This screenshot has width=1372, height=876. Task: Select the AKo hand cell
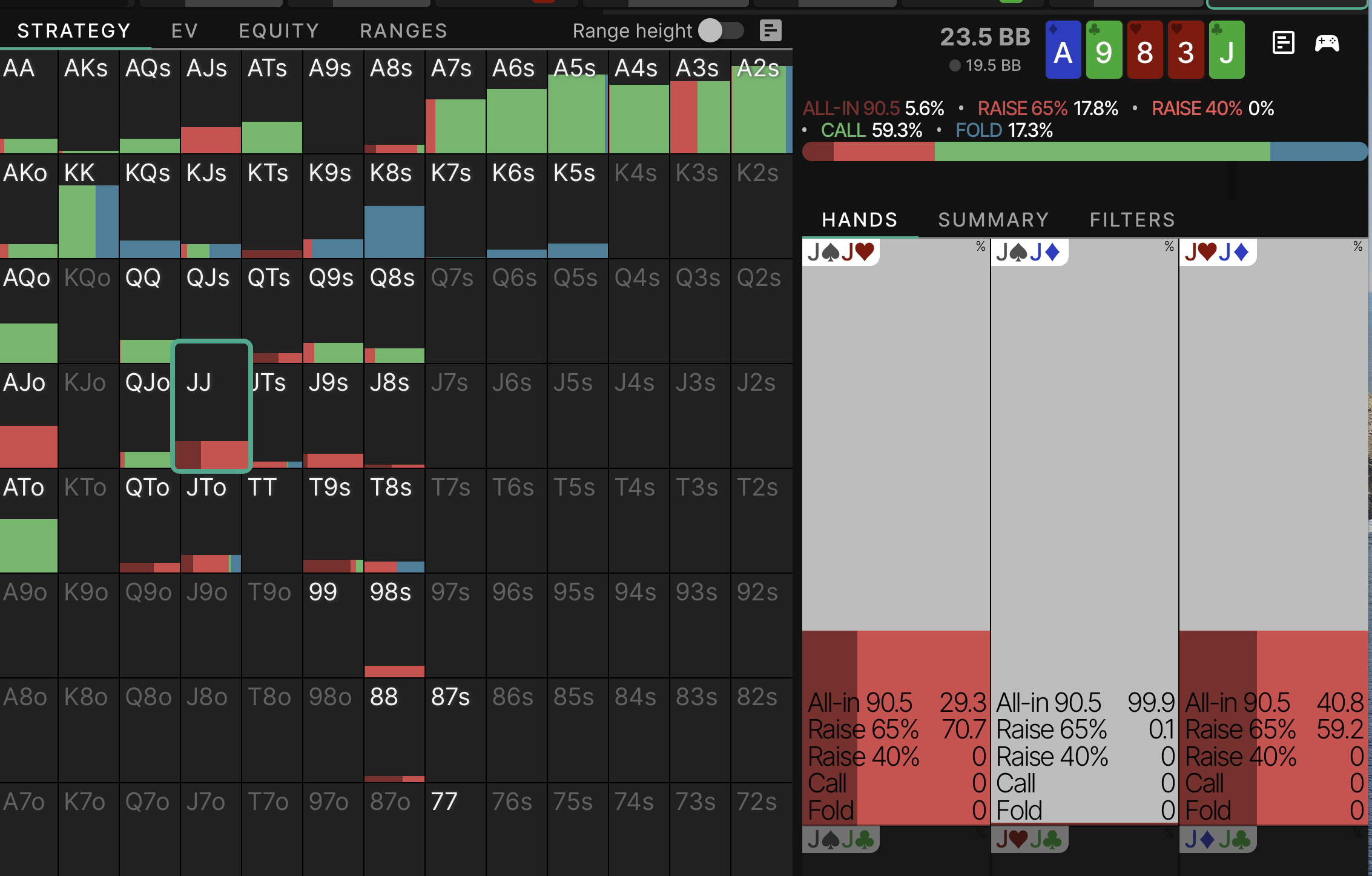tap(28, 207)
